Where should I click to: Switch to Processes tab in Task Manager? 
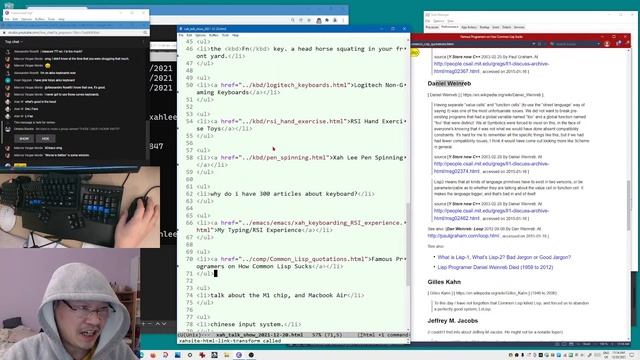point(432,27)
